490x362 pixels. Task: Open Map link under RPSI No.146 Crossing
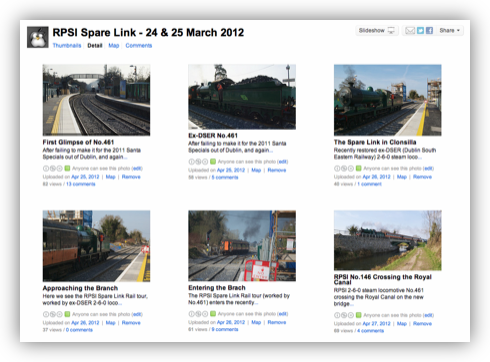tap(402, 324)
